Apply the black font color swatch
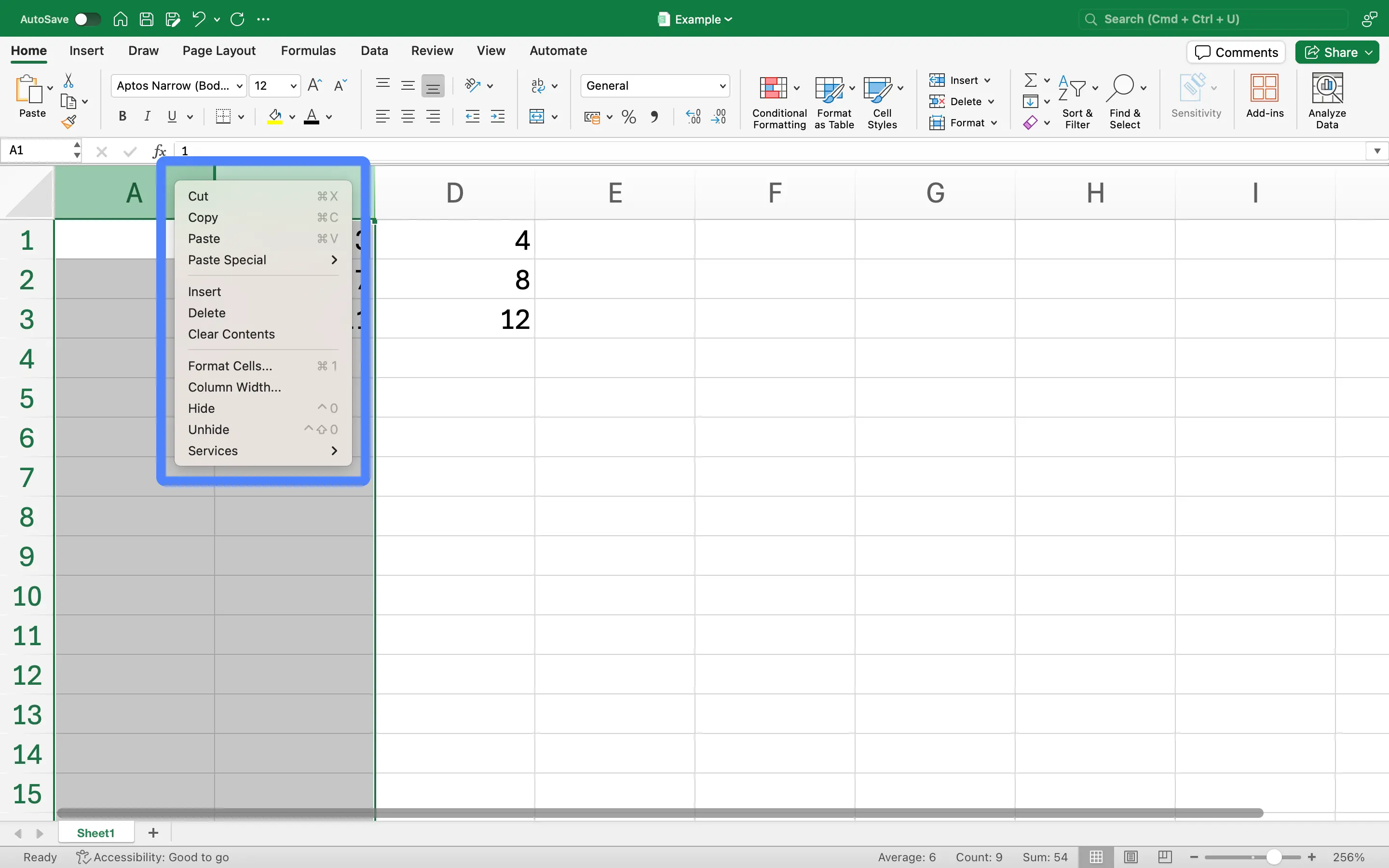Screen dimensions: 1389x868 pos(312,117)
